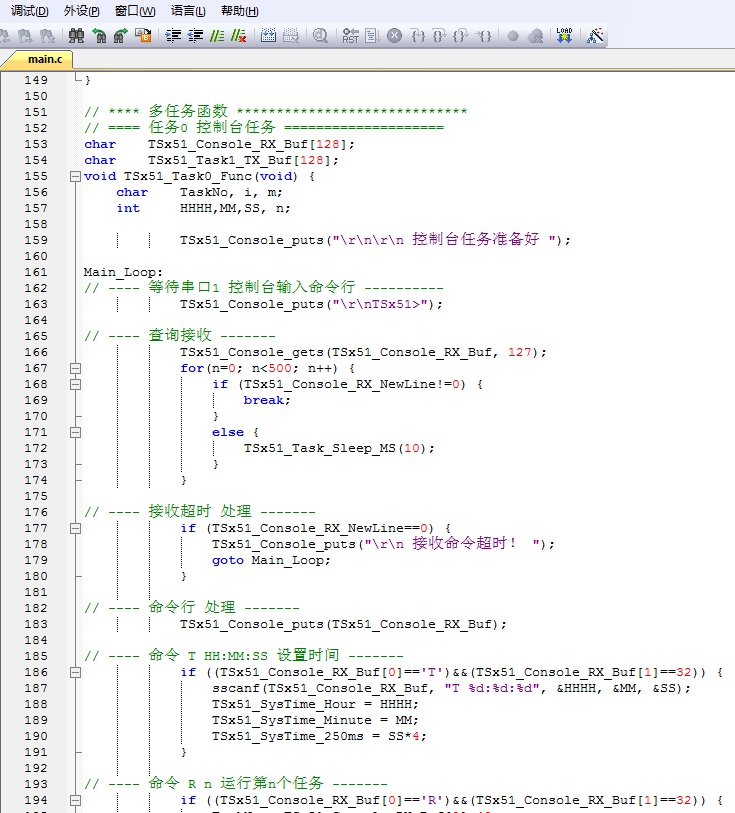Click the Main_Loop: label text
Image resolution: width=735 pixels, height=813 pixels.
[123, 272]
